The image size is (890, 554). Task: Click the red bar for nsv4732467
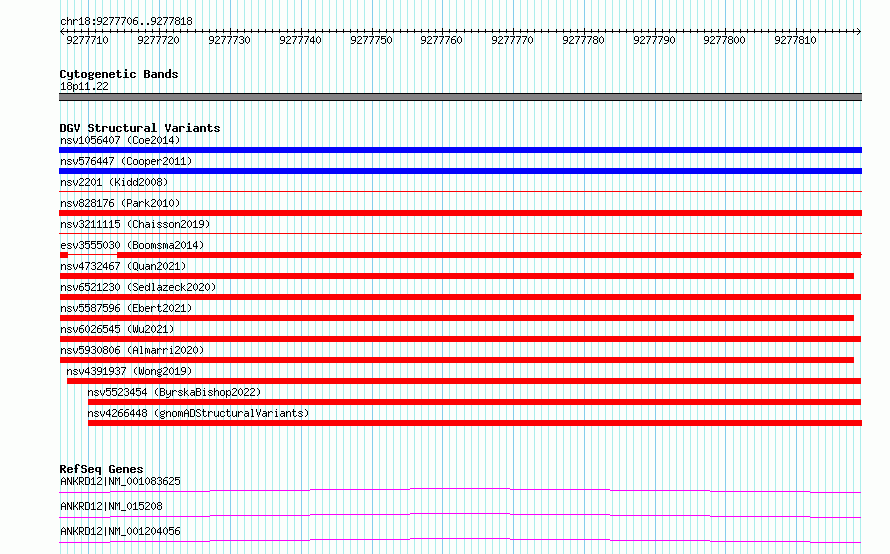[456, 276]
